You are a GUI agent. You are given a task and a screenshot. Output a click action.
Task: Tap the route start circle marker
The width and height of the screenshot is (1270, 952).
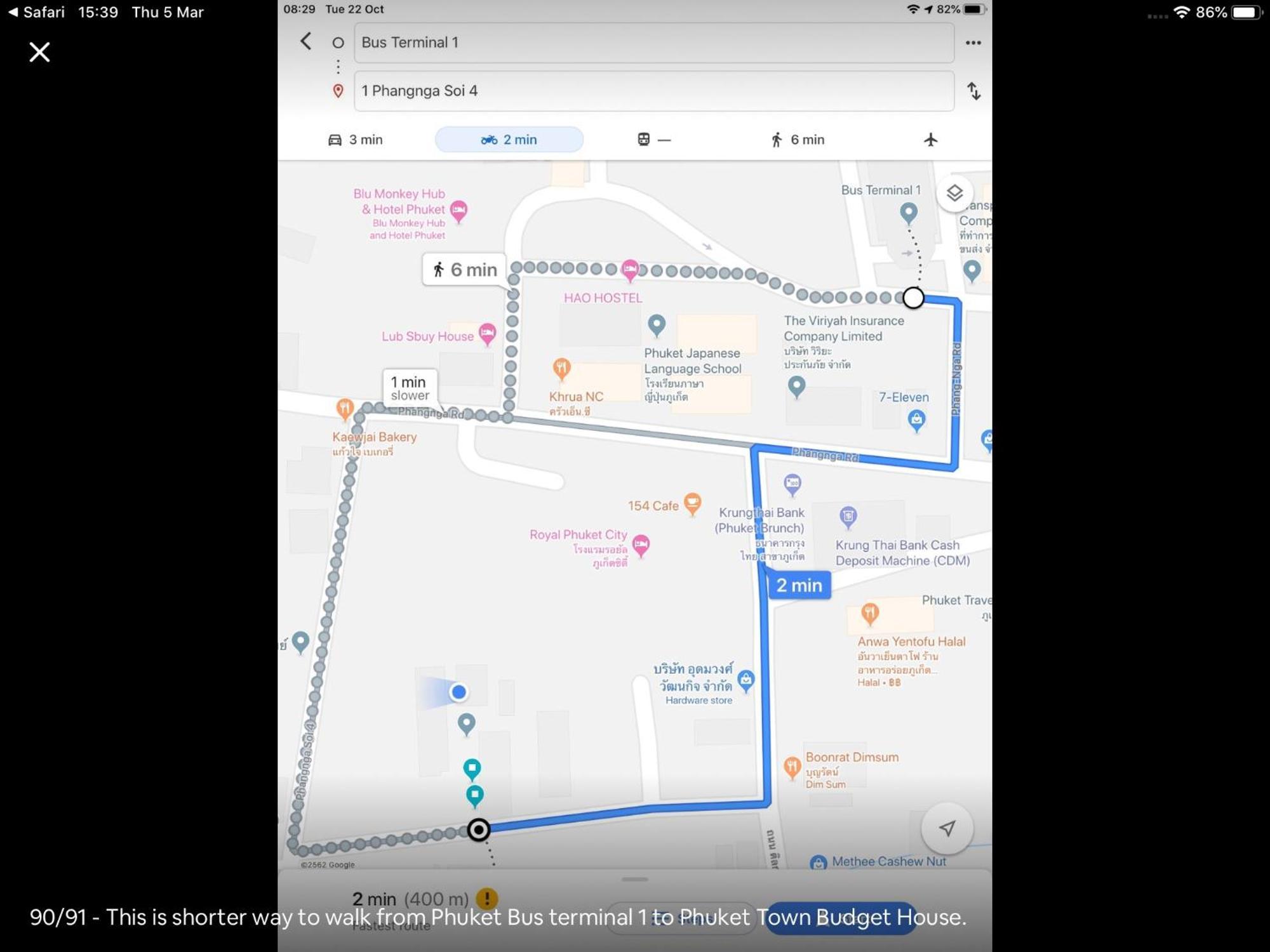pyautogui.click(x=913, y=297)
